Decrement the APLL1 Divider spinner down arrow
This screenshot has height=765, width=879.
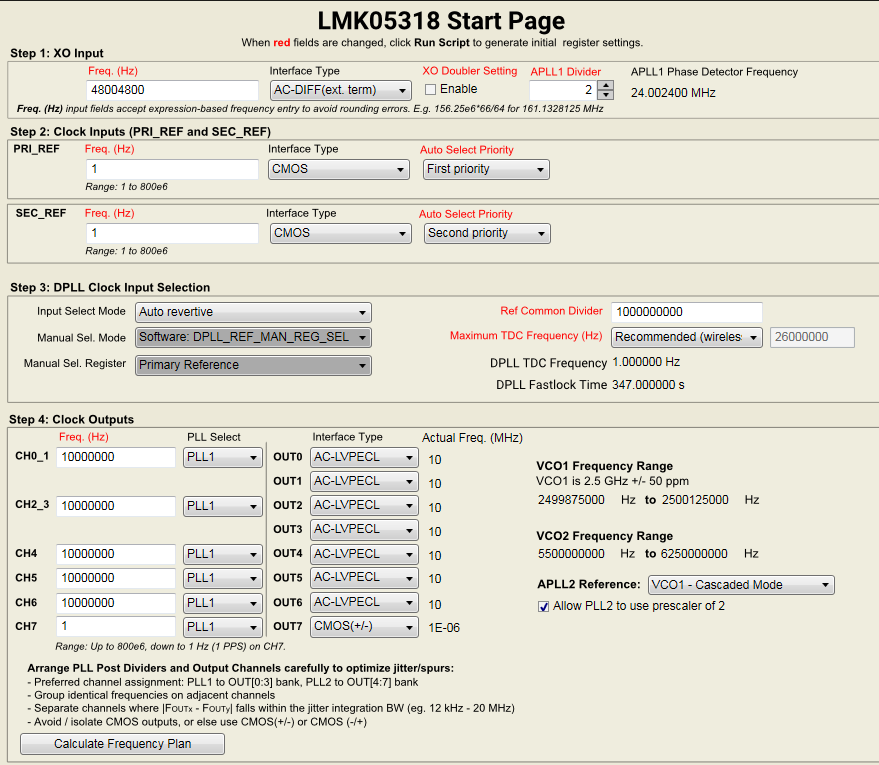[605, 95]
